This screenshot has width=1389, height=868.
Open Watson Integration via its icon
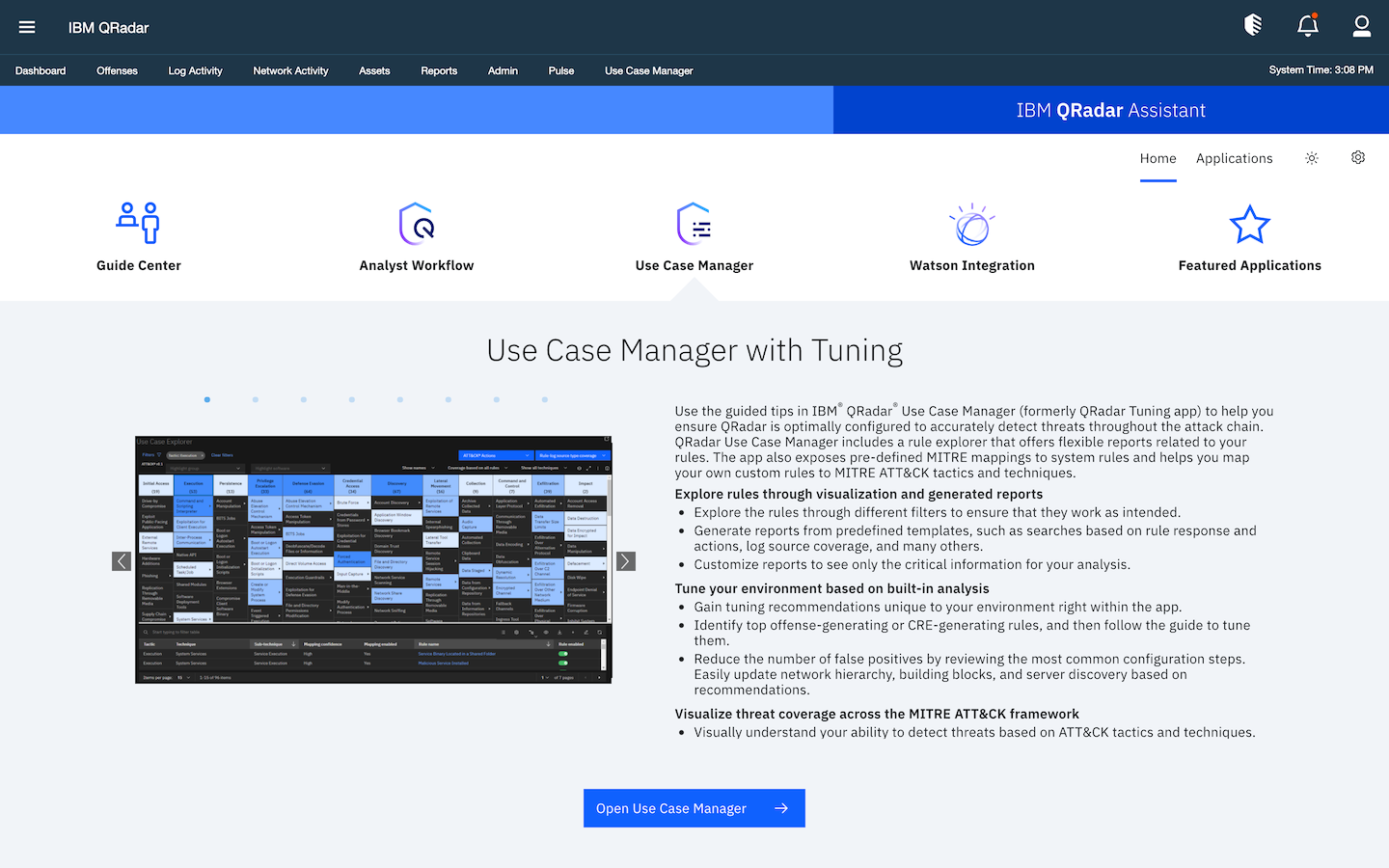971,223
